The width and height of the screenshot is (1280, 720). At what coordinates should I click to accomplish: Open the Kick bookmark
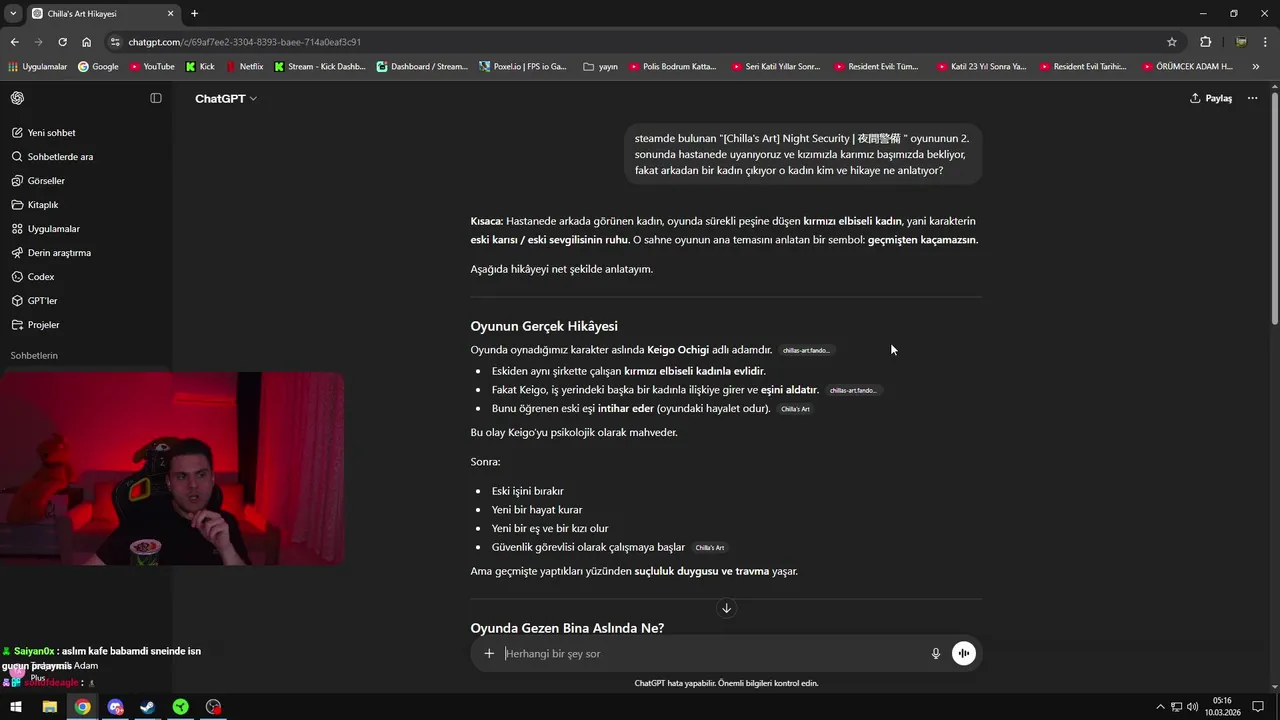tap(201, 67)
